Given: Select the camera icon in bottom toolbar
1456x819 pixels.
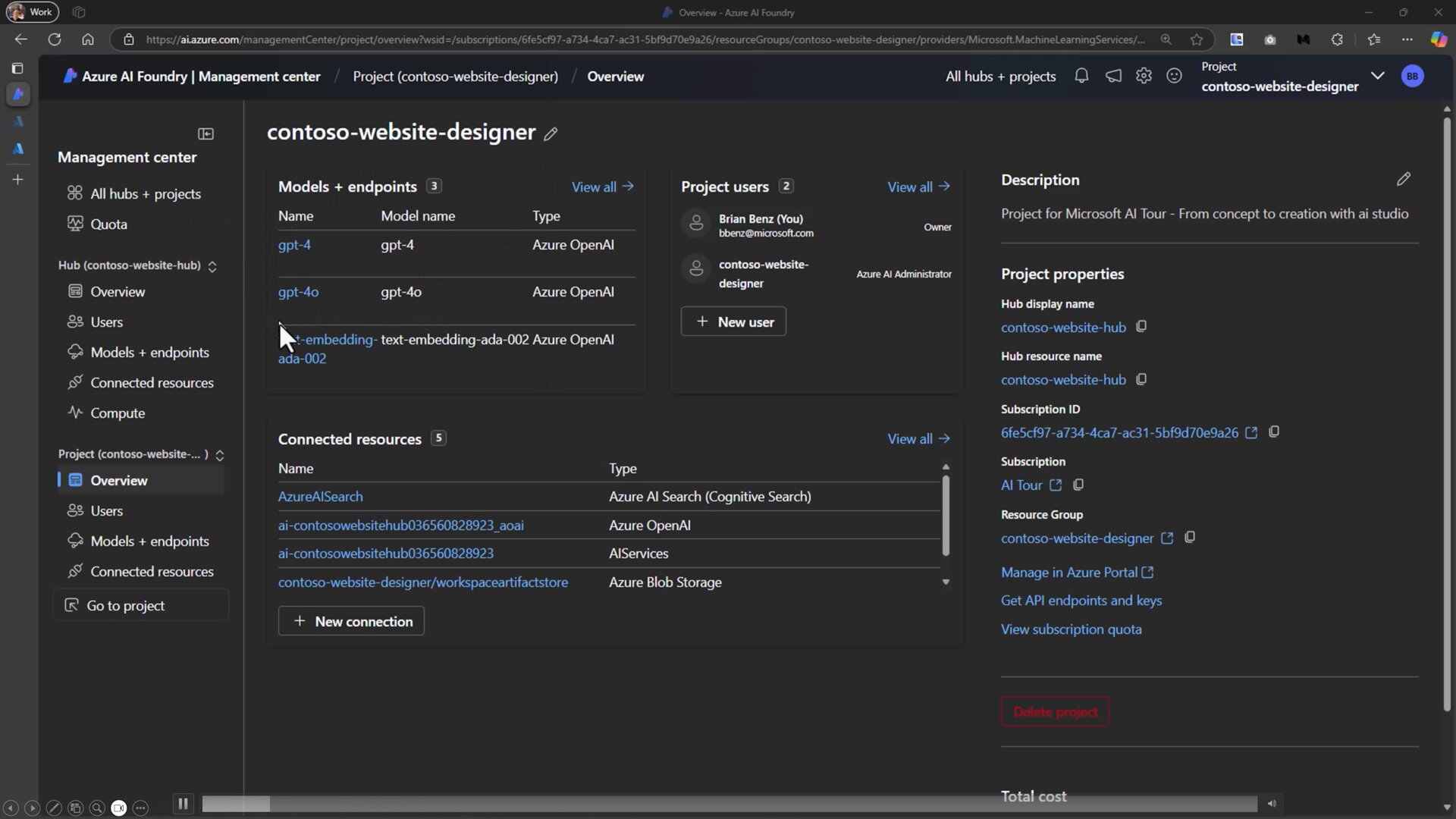Looking at the screenshot, I should (118, 808).
